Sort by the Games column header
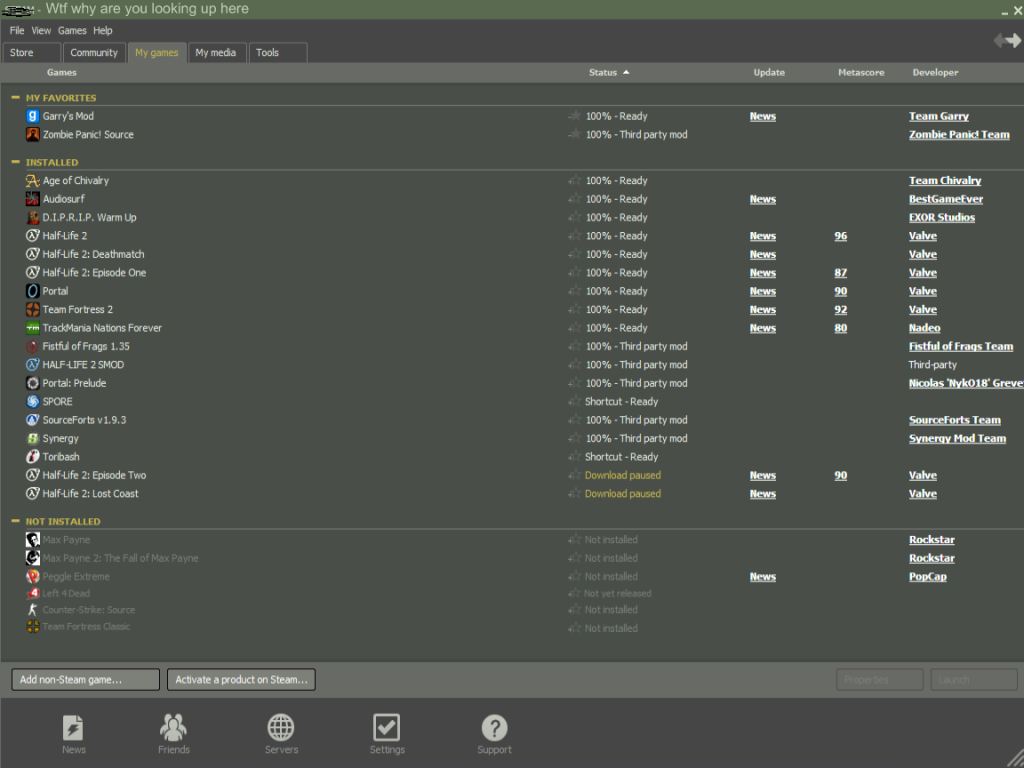Image resolution: width=1024 pixels, height=768 pixels. (62, 72)
